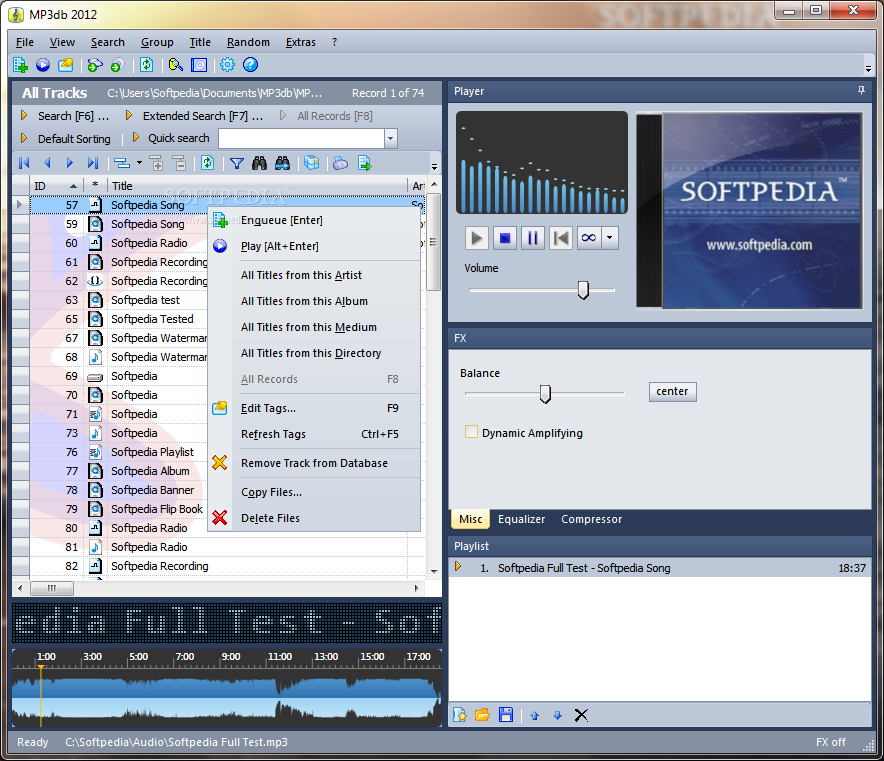Click the center balance button

[673, 392]
